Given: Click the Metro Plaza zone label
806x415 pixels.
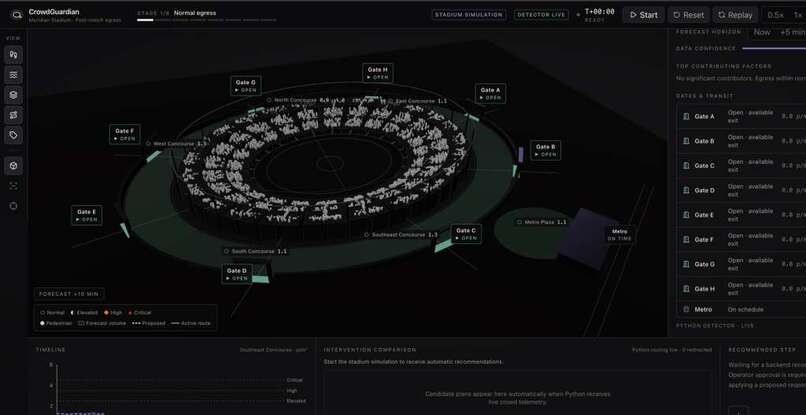Looking at the screenshot, I should click(x=541, y=222).
